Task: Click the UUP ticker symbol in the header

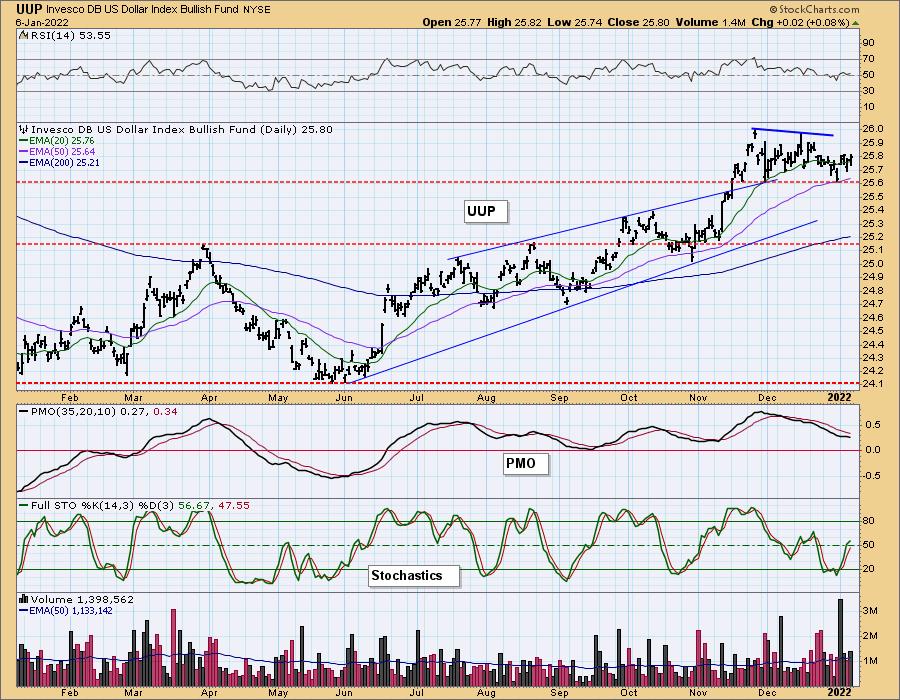Action: coord(29,9)
